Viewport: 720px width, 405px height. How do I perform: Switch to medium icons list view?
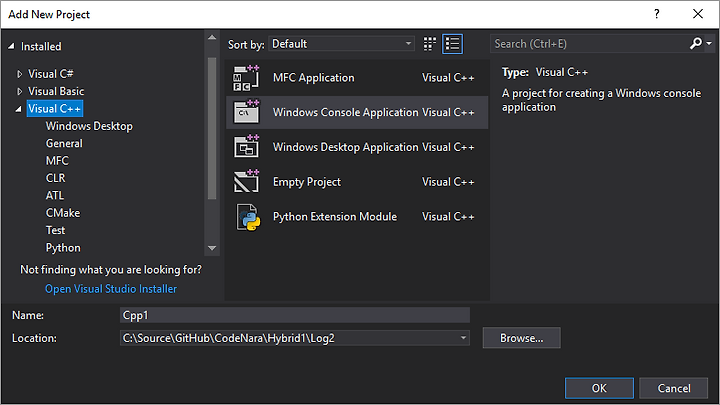[x=452, y=44]
